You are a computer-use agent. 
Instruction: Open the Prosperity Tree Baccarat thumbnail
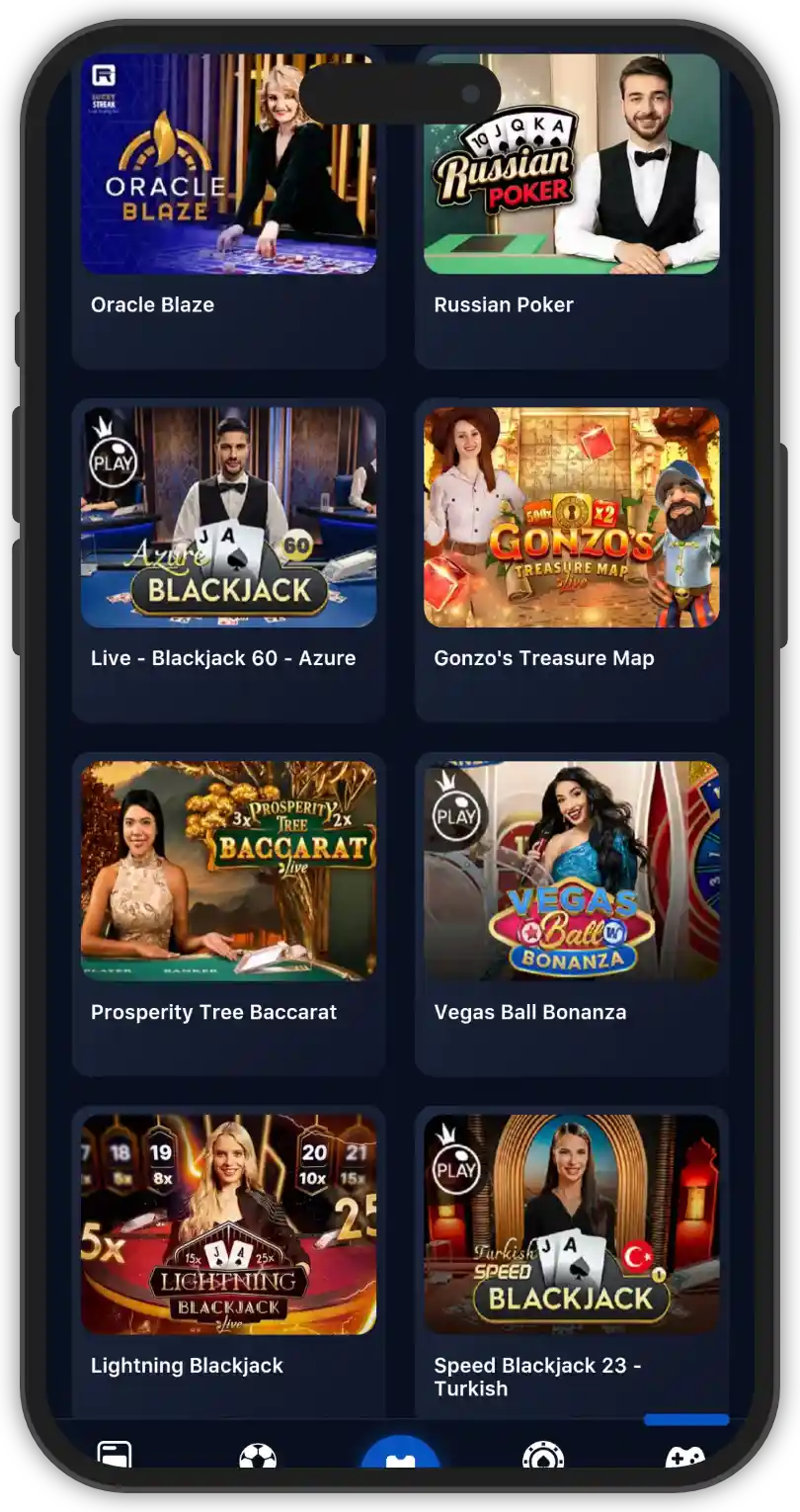point(229,872)
